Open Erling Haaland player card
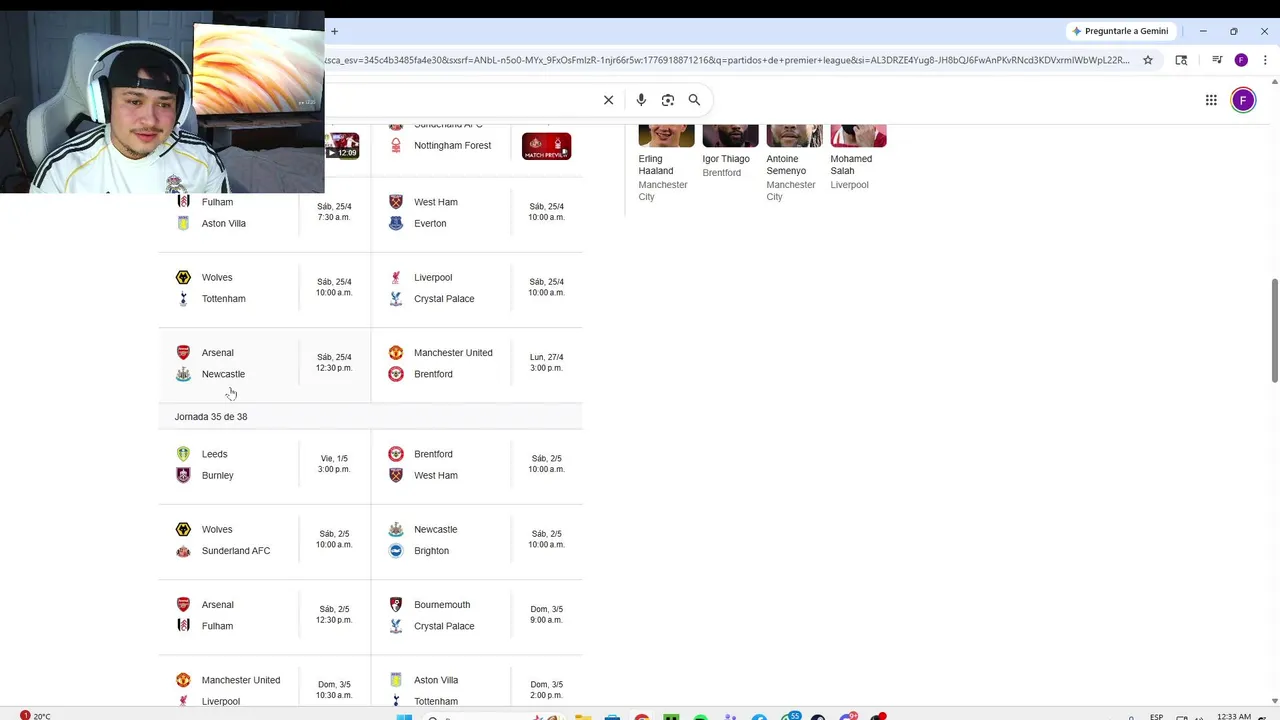1280x720 pixels. [666, 165]
